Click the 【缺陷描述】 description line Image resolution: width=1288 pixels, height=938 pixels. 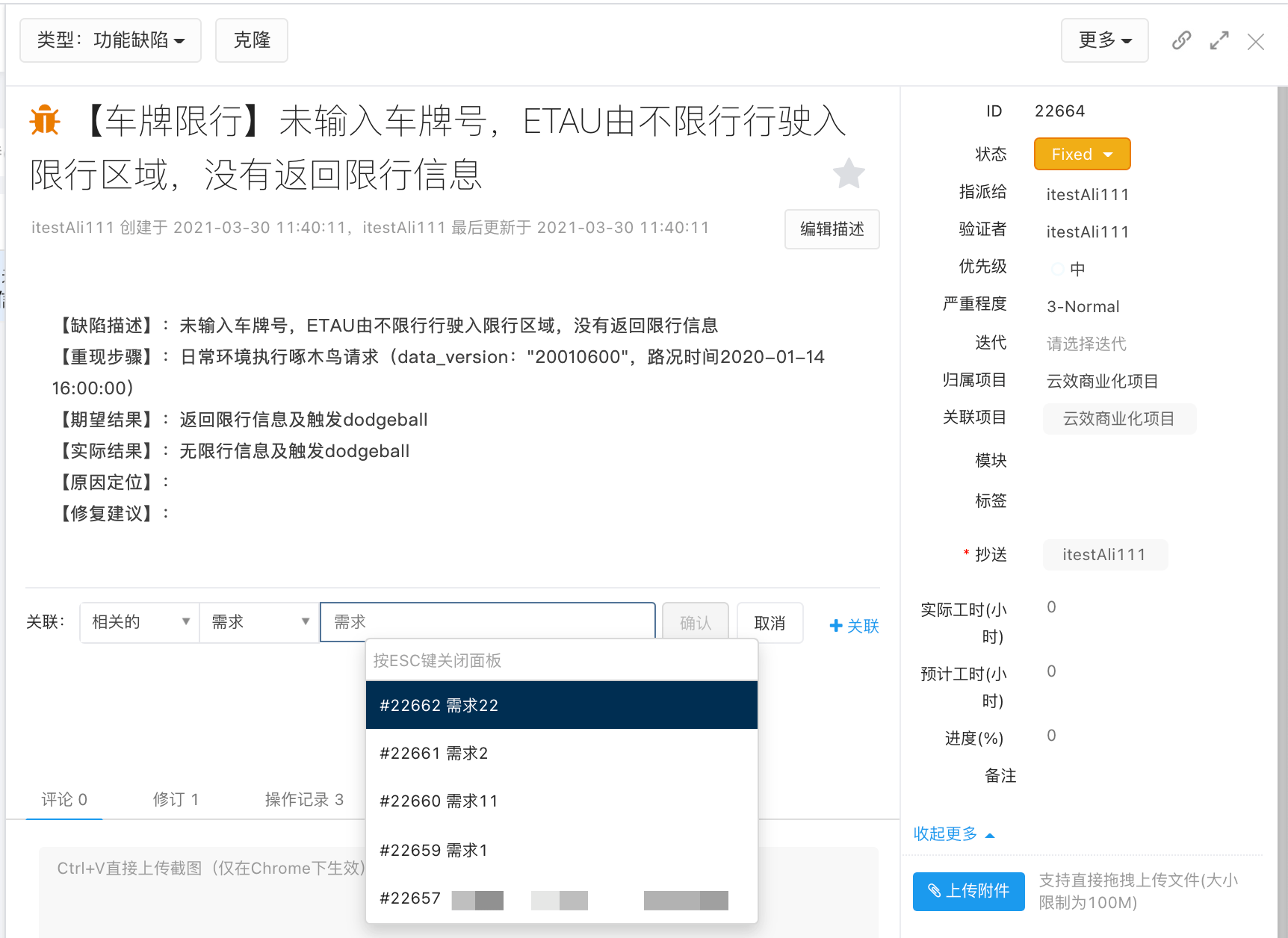click(x=386, y=326)
